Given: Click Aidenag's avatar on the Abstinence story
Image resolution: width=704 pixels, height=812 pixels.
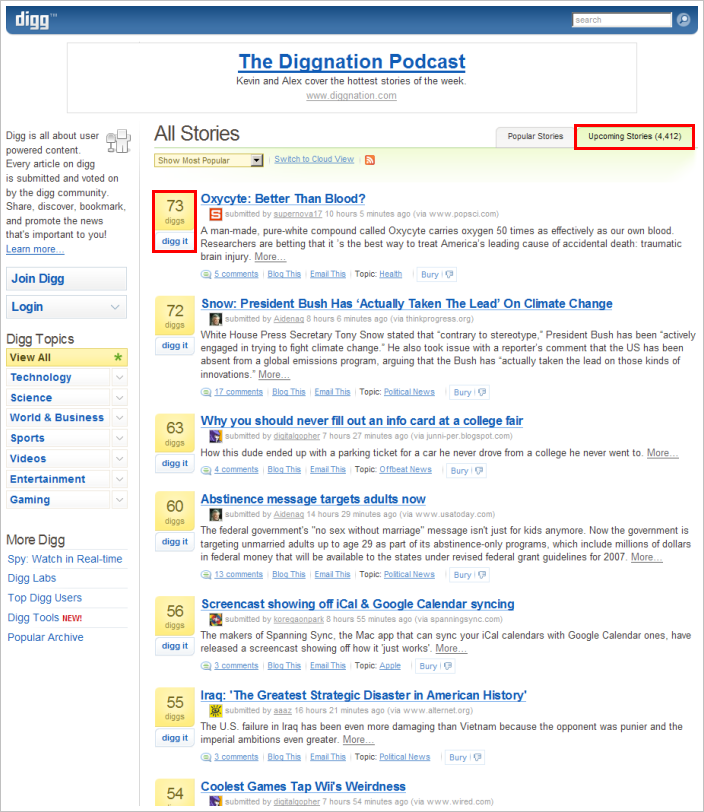Looking at the screenshot, I should [215, 514].
